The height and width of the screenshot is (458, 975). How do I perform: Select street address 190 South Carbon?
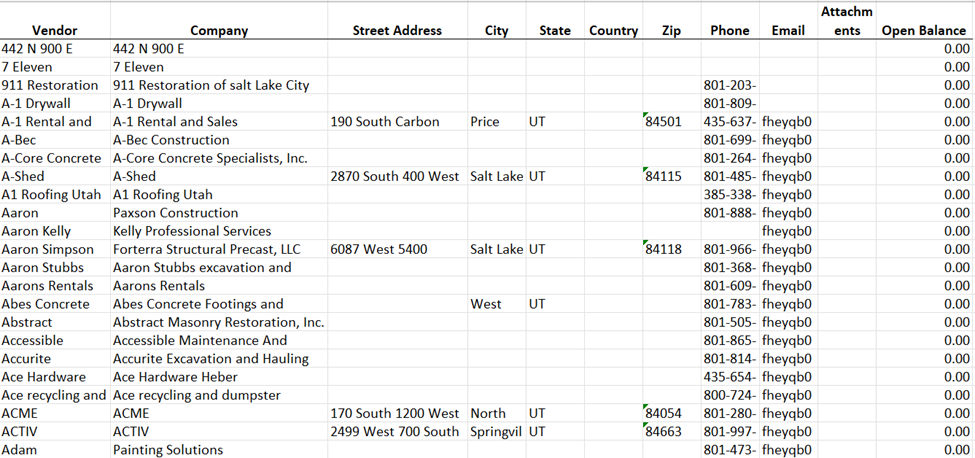click(x=397, y=122)
